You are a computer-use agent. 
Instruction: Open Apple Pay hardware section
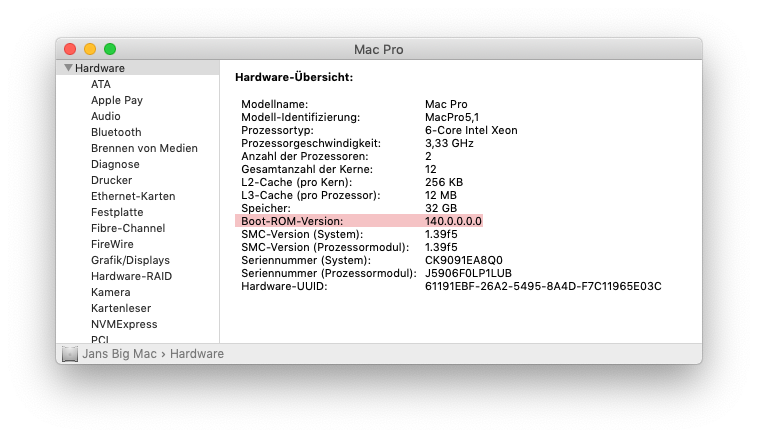tap(117, 100)
